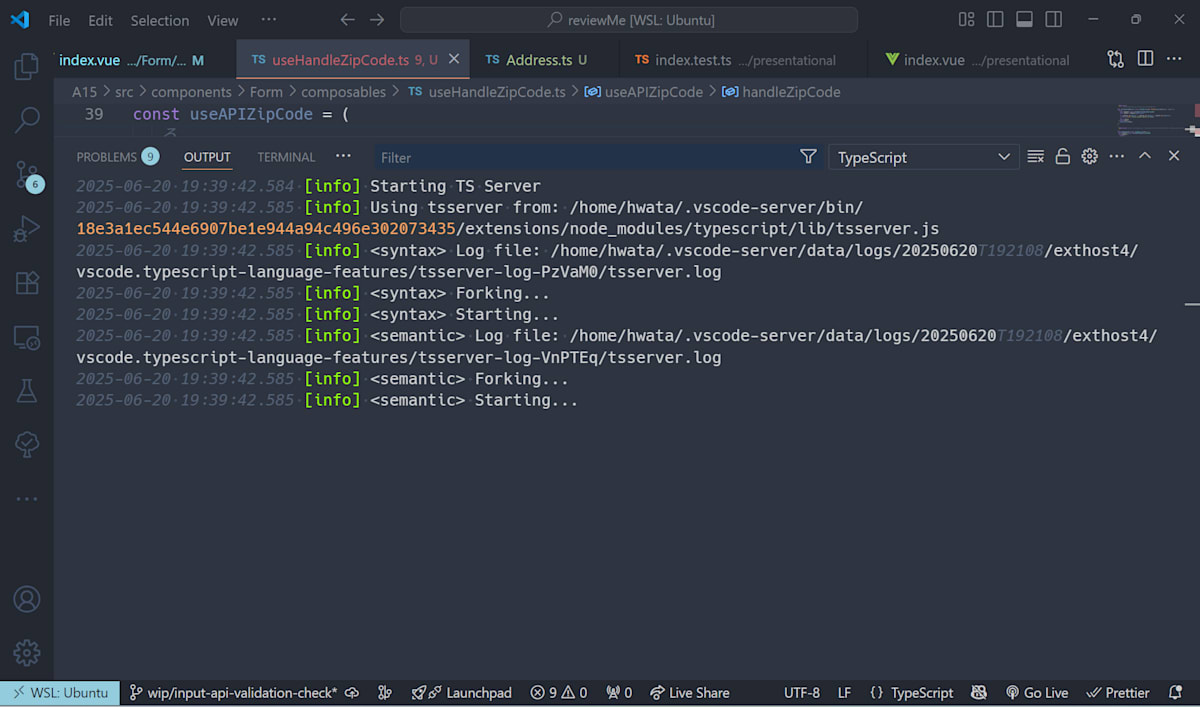Maximize the panel with the up chevron
Viewport: 1200px width, 707px height.
(1145, 157)
